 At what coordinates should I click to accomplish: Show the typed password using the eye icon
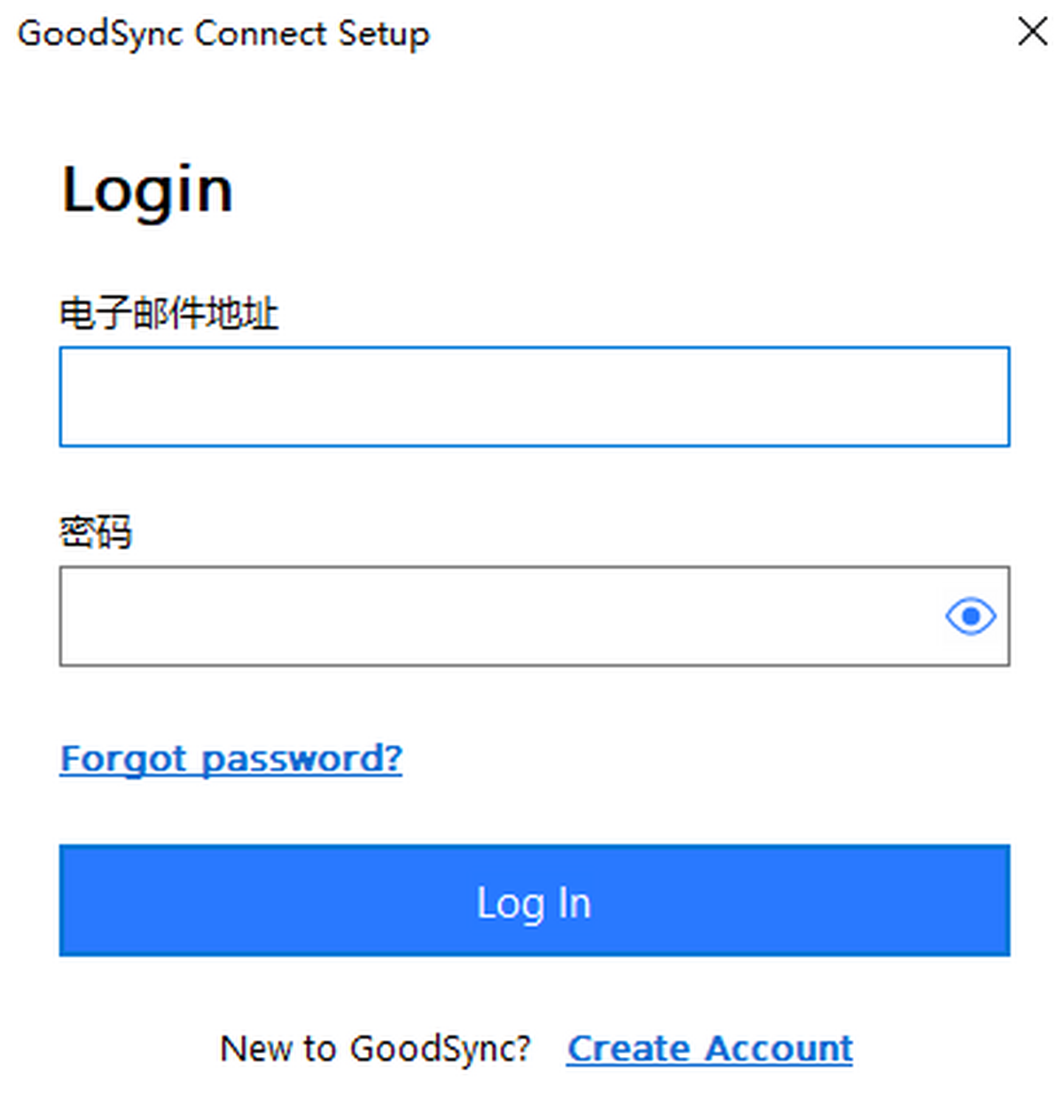click(x=970, y=615)
